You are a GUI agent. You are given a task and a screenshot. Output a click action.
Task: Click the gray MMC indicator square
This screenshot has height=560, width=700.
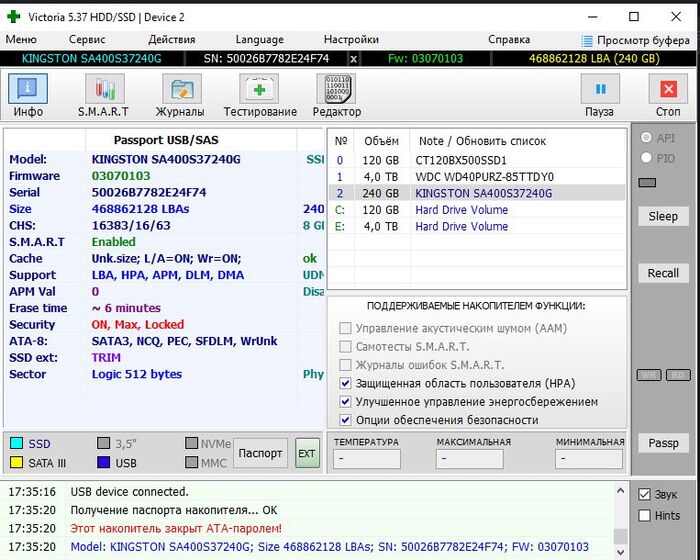(x=192, y=462)
